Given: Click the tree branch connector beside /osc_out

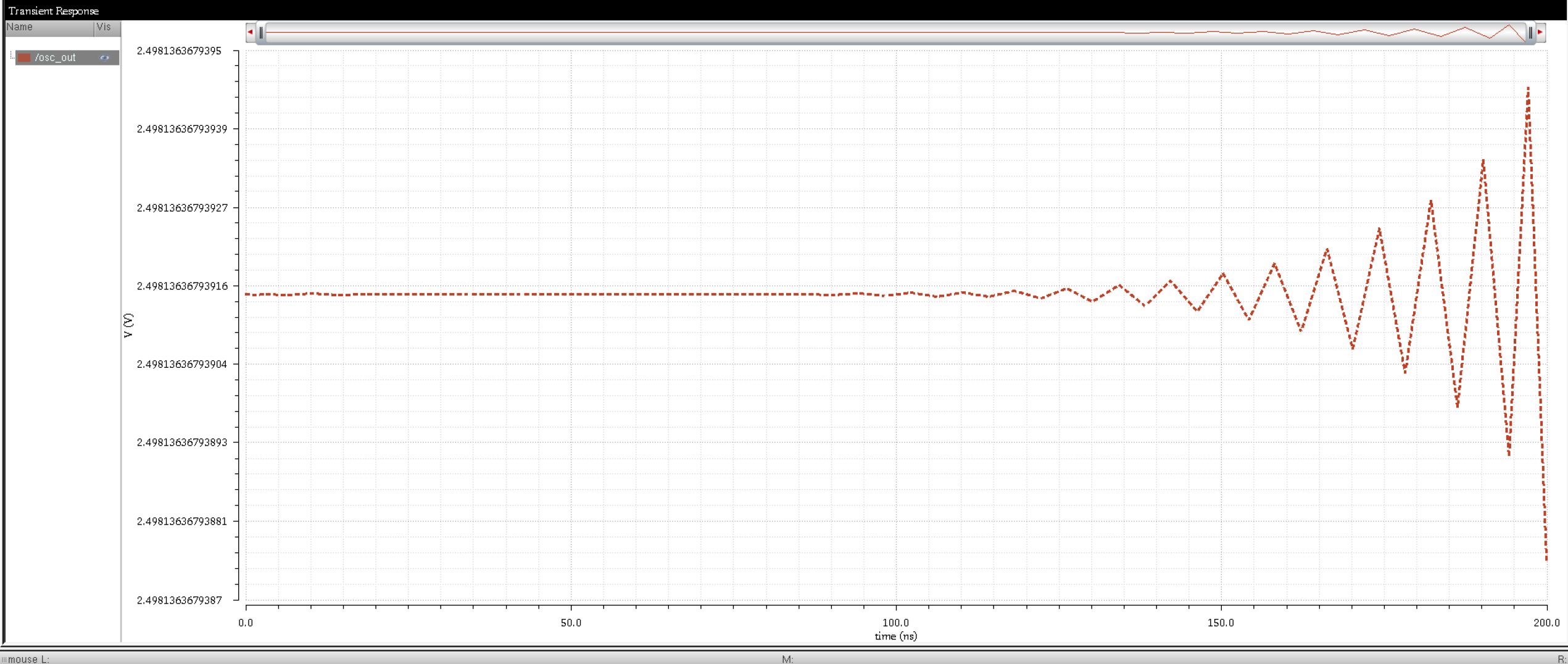Looking at the screenshot, I should pos(11,57).
